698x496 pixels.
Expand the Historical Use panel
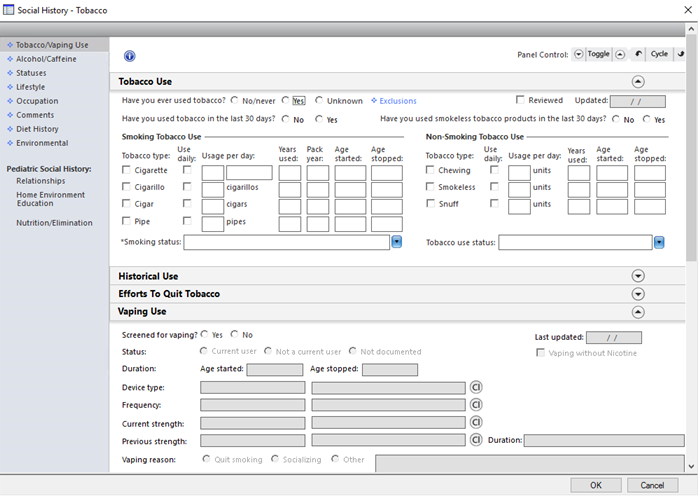tap(638, 276)
